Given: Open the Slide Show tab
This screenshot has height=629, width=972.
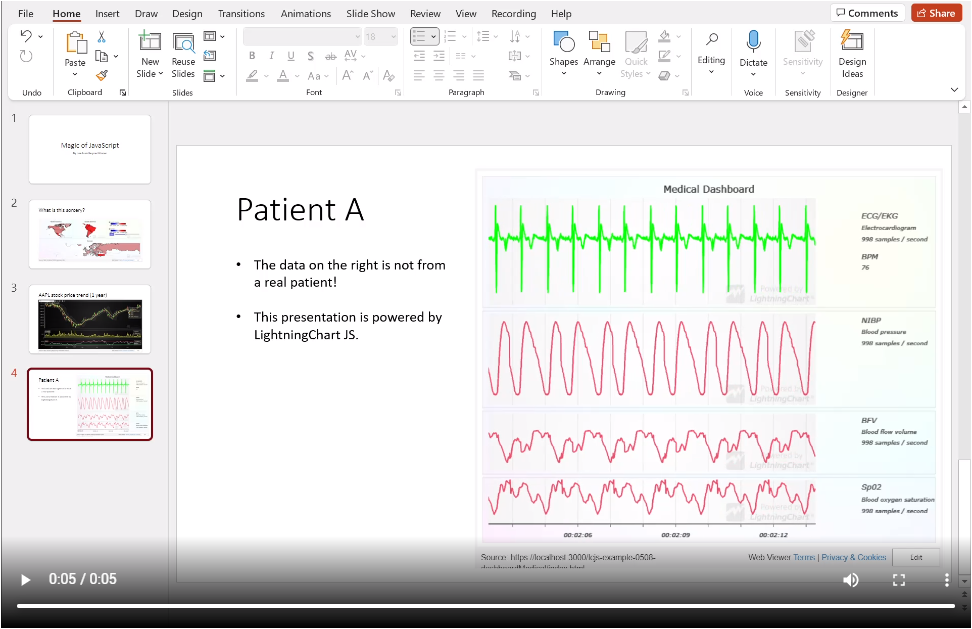Looking at the screenshot, I should point(371,14).
